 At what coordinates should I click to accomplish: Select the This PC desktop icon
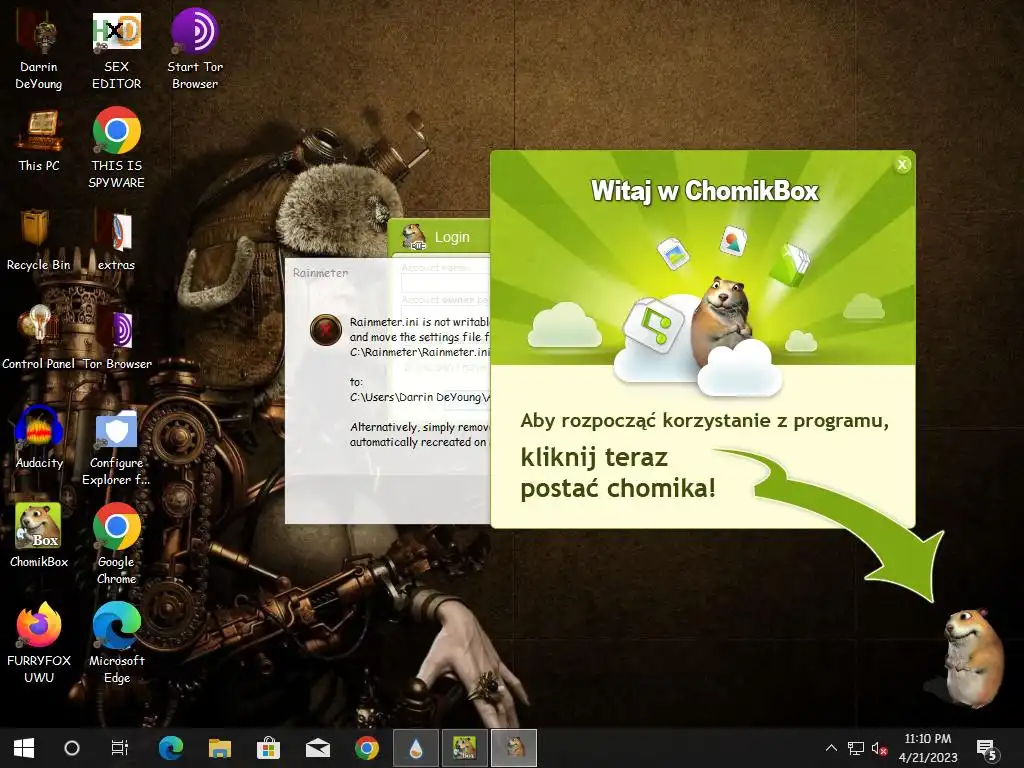pos(39,142)
